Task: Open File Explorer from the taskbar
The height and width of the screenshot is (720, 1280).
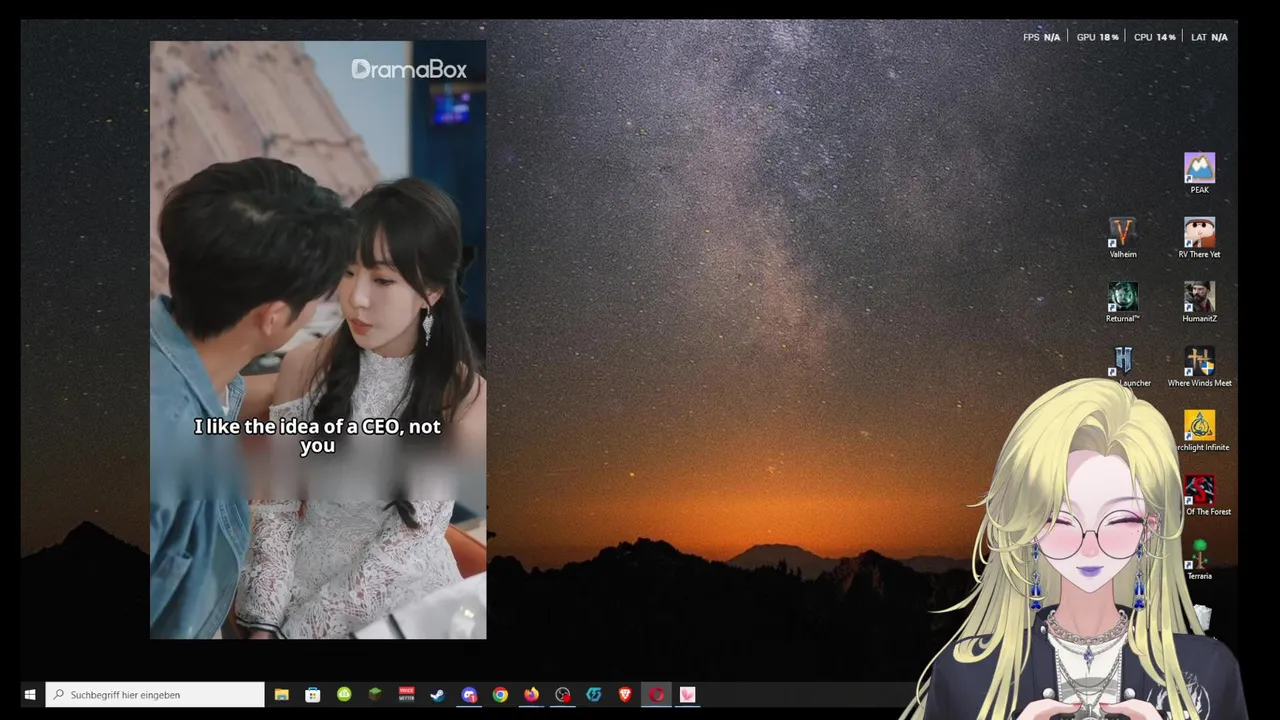Action: (x=282, y=694)
